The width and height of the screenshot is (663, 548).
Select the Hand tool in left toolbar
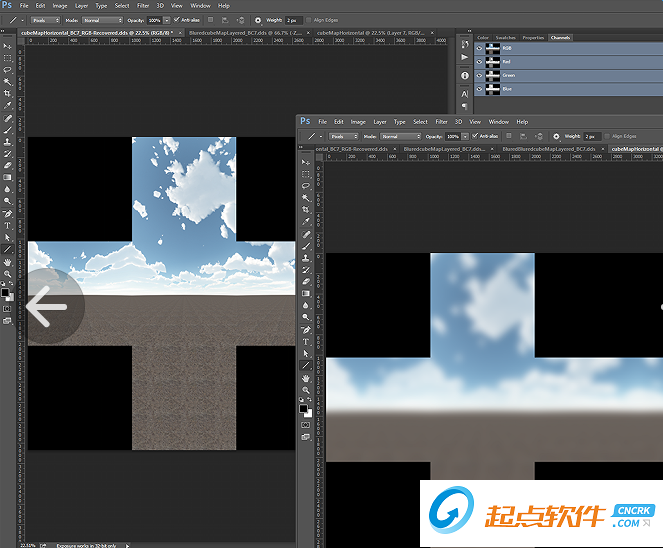point(7,261)
